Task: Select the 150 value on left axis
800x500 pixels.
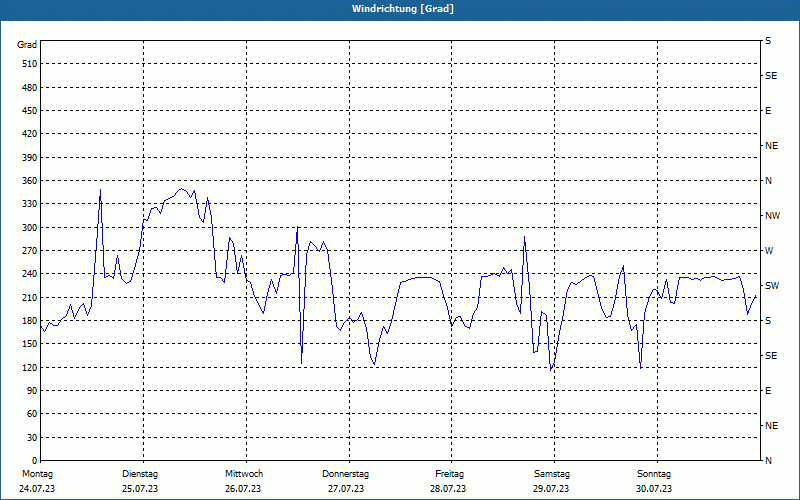Action: pos(30,344)
